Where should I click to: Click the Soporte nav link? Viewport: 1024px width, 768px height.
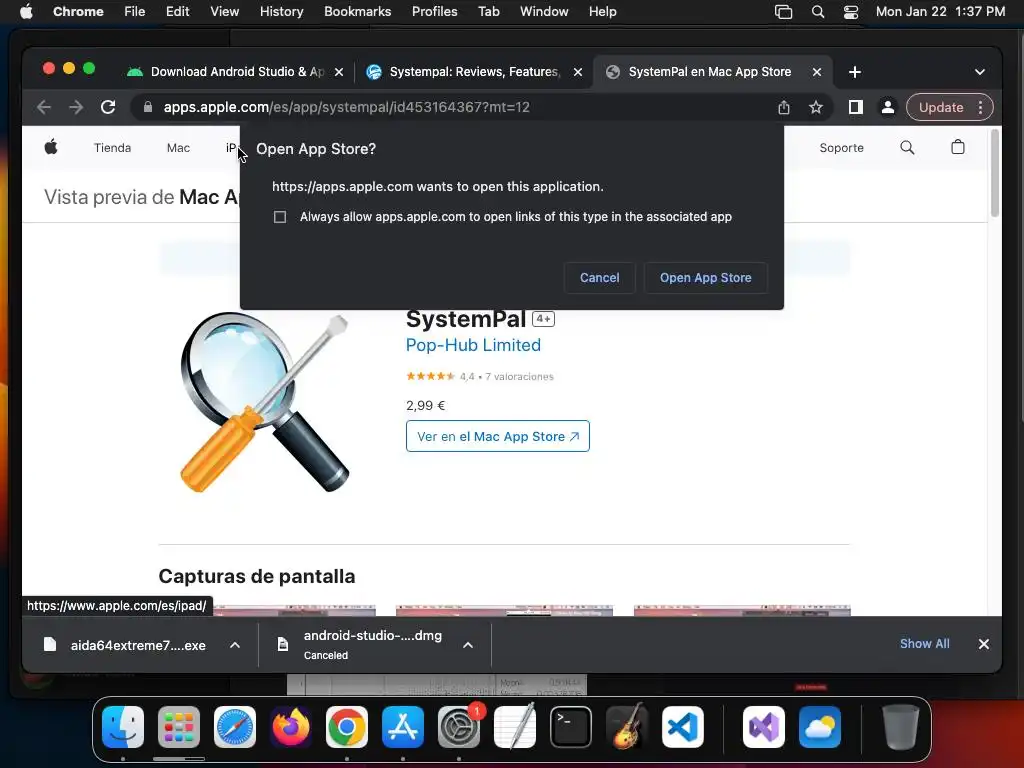click(x=841, y=148)
